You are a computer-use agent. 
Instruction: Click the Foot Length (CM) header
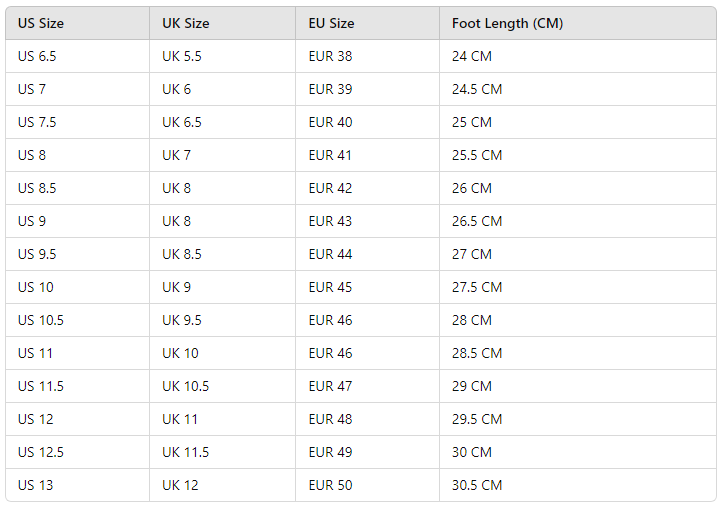point(507,23)
